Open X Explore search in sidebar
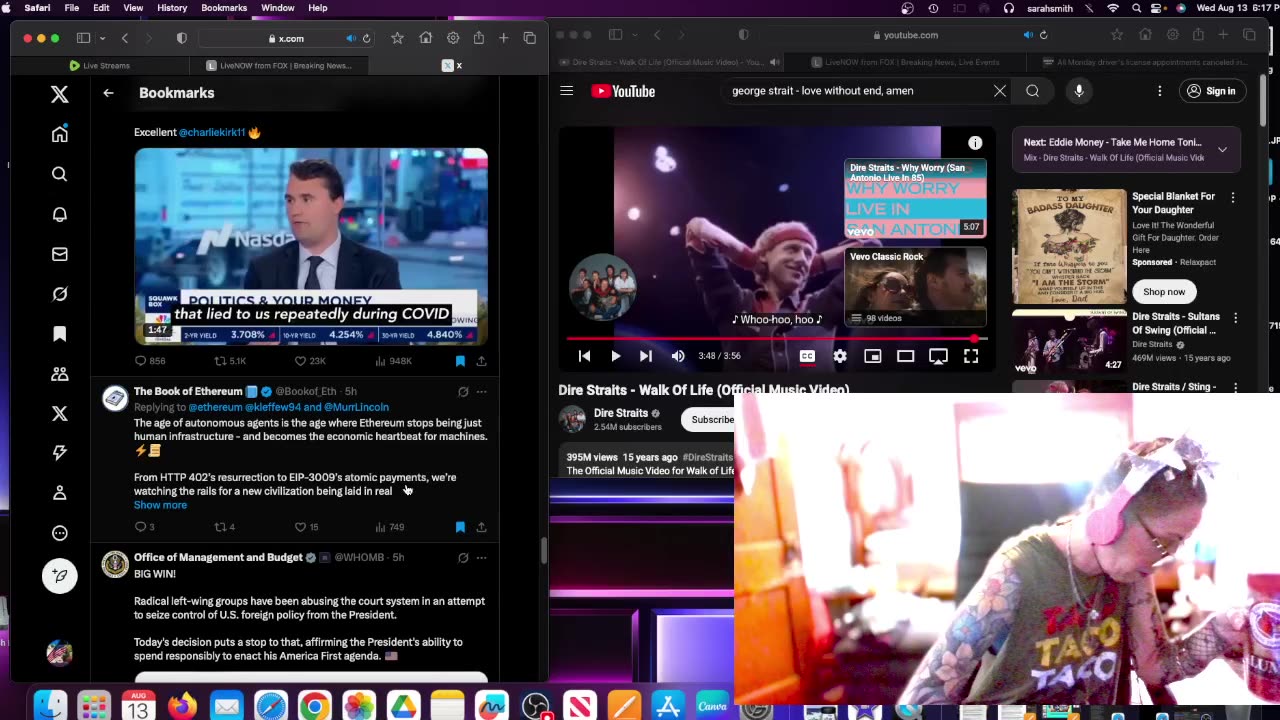 [60, 174]
